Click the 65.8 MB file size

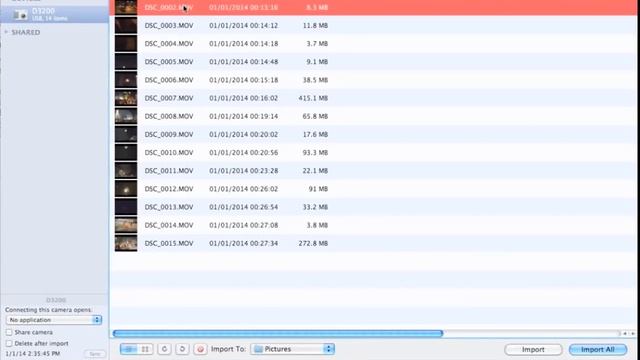coord(315,116)
